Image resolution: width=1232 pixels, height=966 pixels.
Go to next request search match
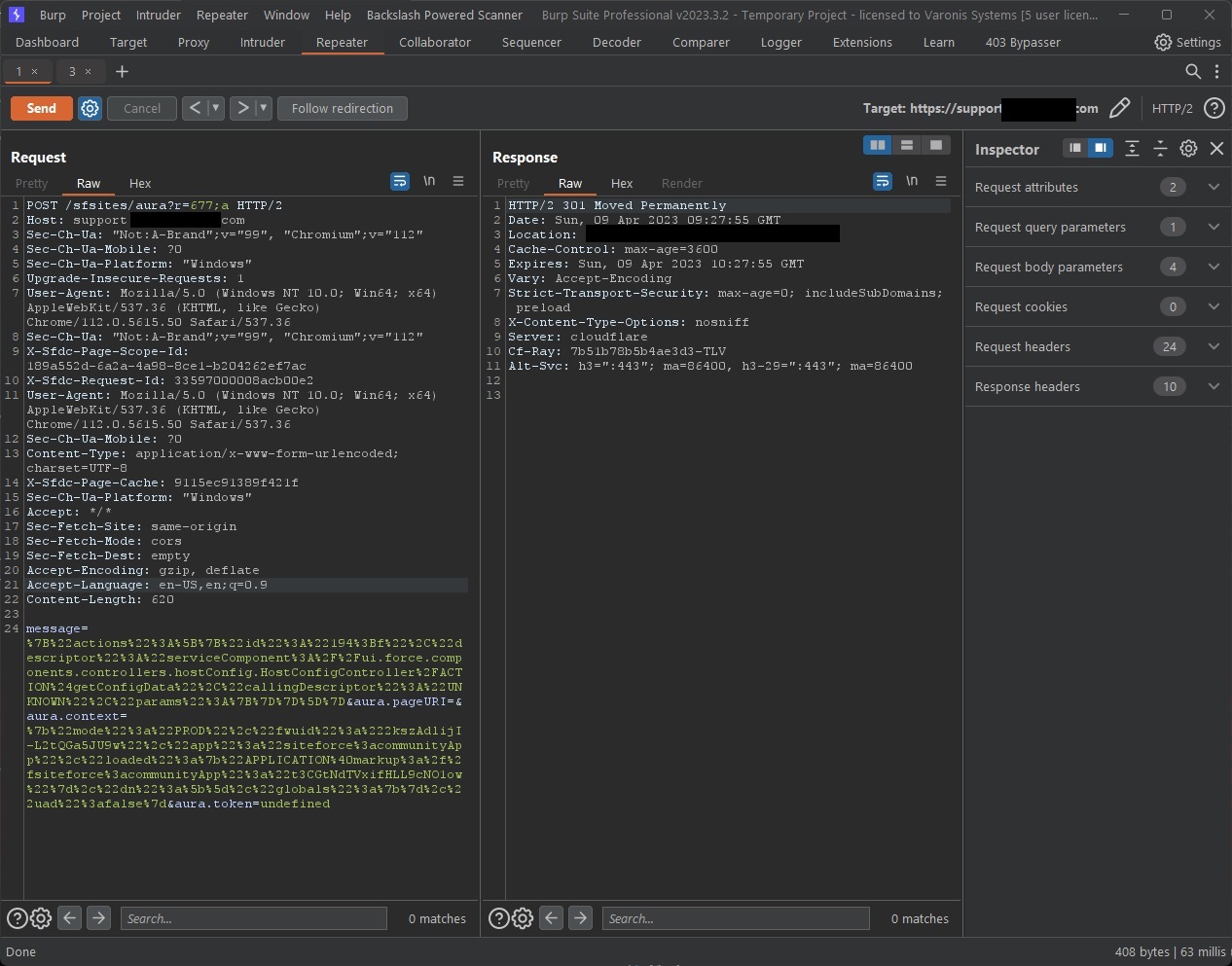point(98,917)
